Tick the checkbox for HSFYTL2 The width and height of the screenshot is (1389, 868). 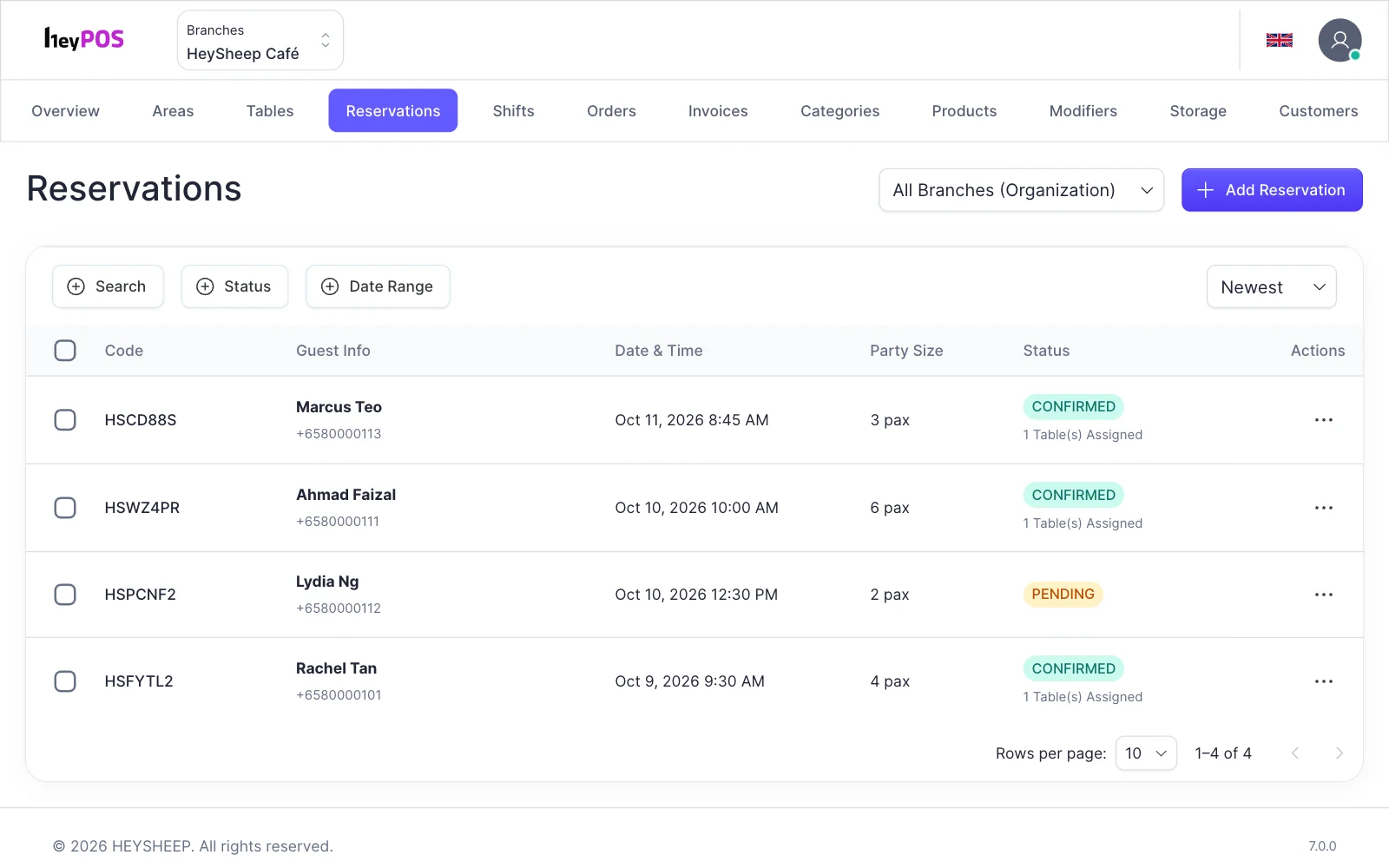coord(65,681)
